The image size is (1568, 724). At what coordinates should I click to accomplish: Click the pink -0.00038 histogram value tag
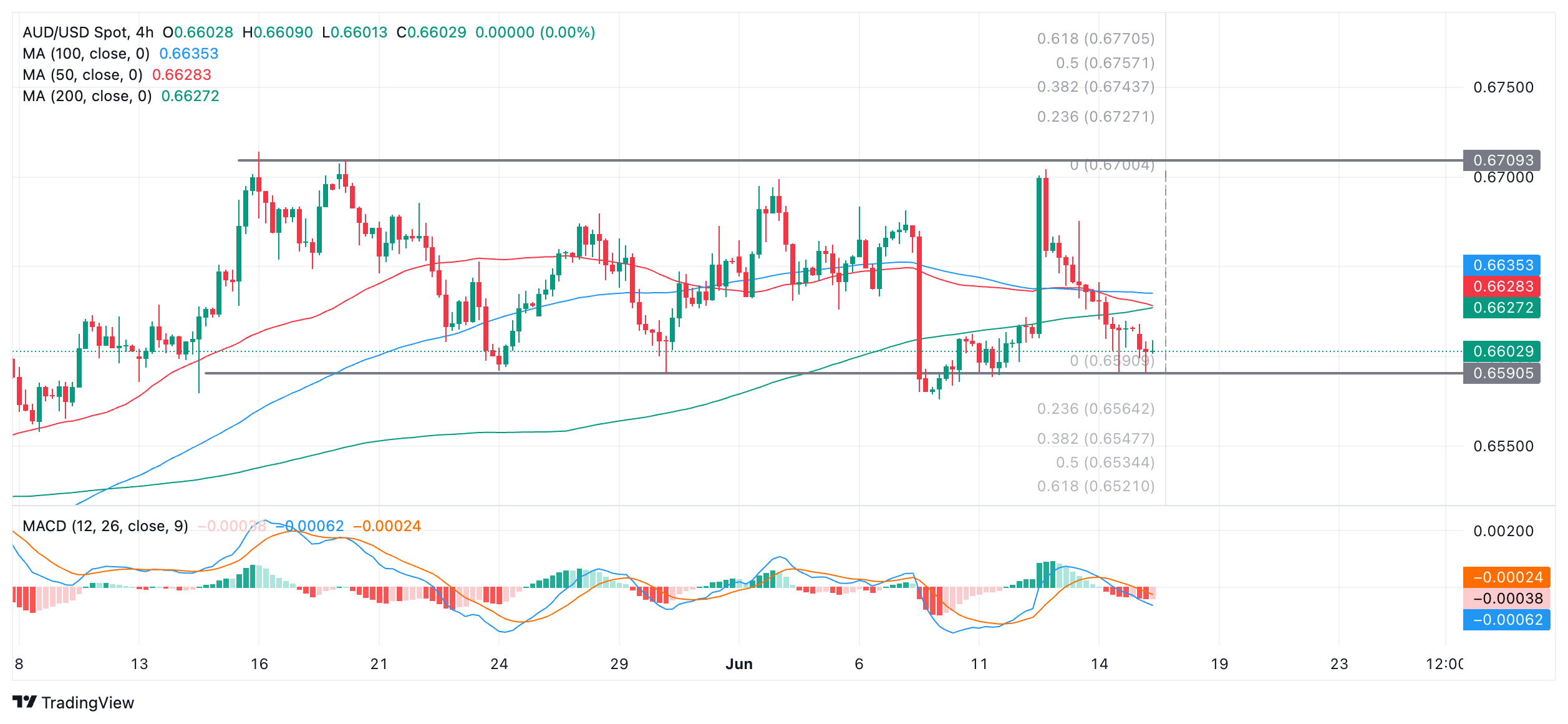(1507, 599)
